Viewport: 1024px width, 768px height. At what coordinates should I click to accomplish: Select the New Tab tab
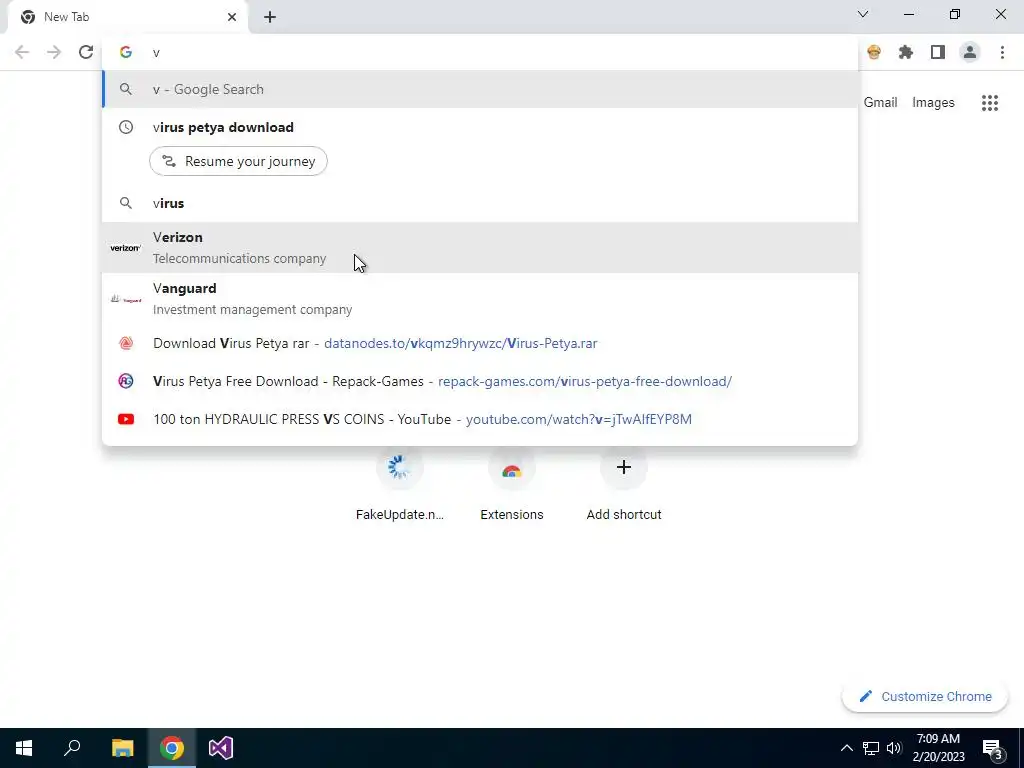click(x=127, y=17)
